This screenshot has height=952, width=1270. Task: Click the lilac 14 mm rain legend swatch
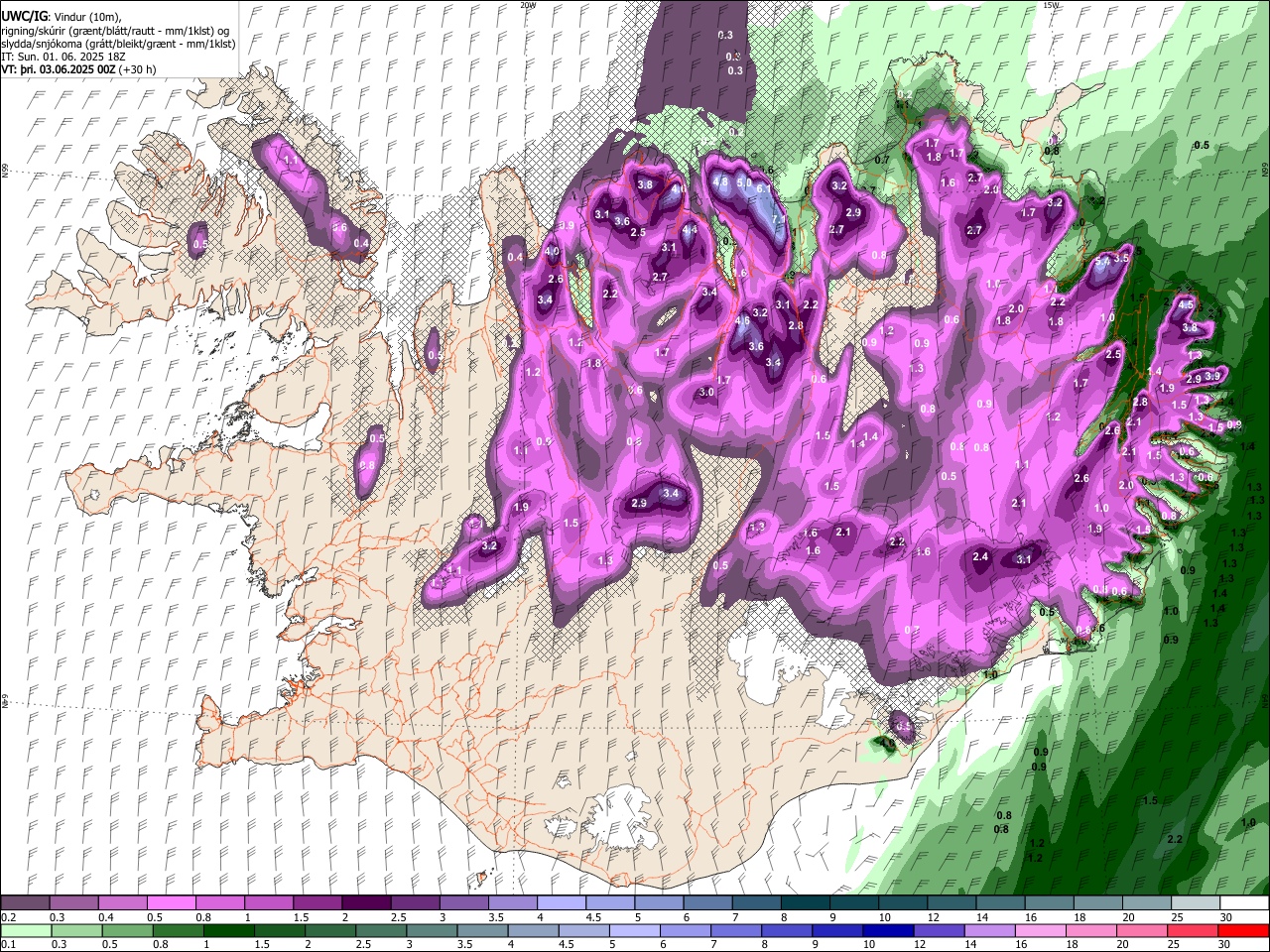(x=990, y=931)
